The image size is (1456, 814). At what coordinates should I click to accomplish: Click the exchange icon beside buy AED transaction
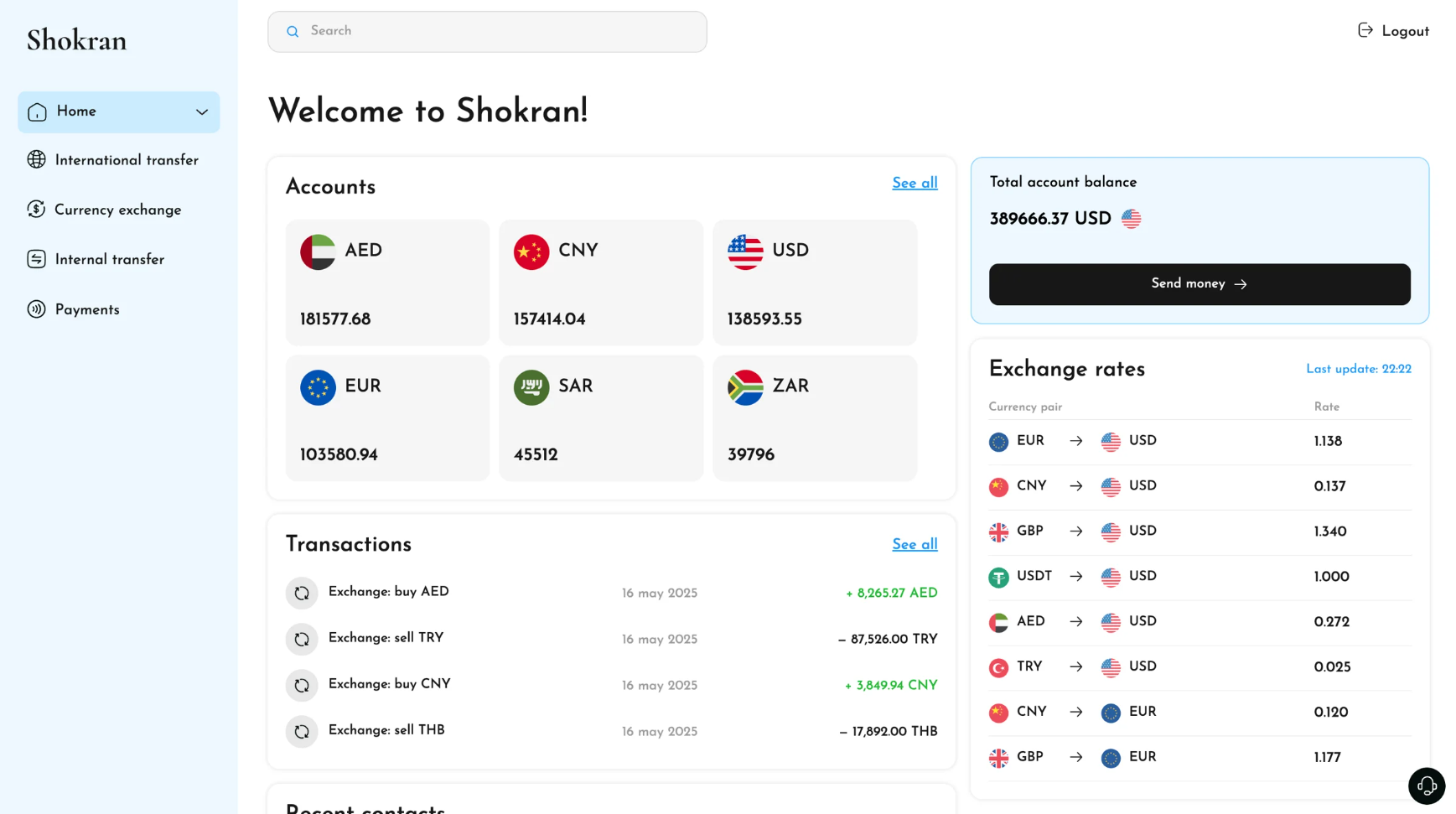click(302, 593)
